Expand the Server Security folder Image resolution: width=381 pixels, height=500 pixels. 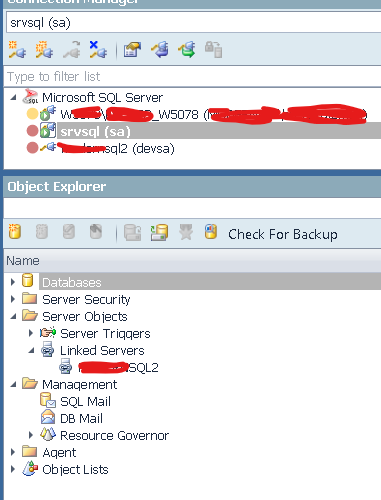tap(13, 299)
